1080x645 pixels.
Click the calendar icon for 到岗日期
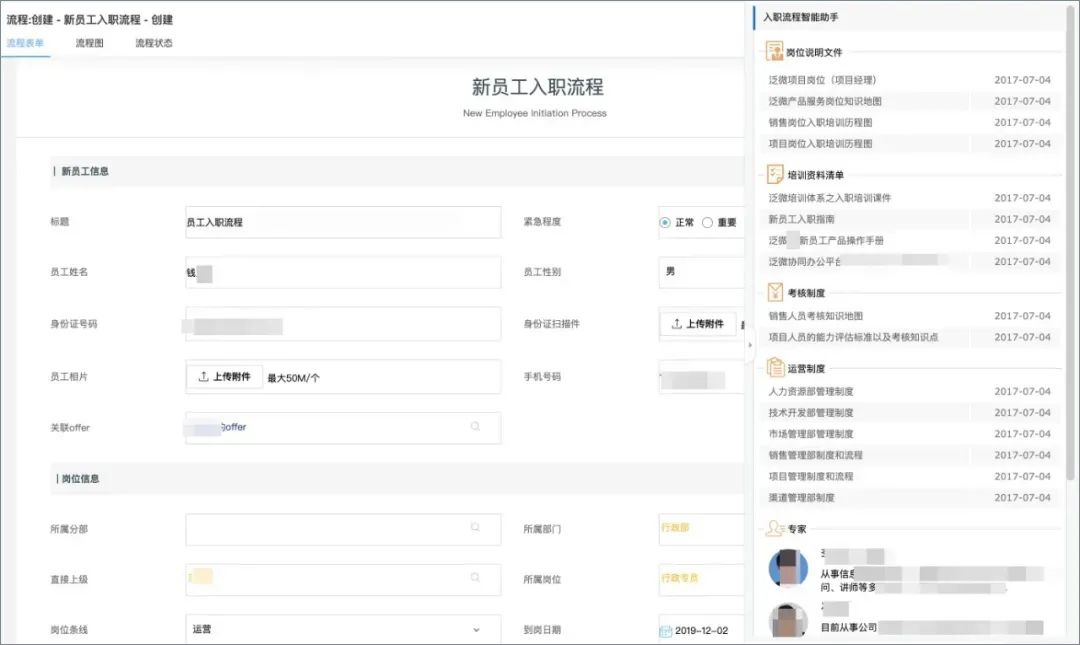point(665,631)
